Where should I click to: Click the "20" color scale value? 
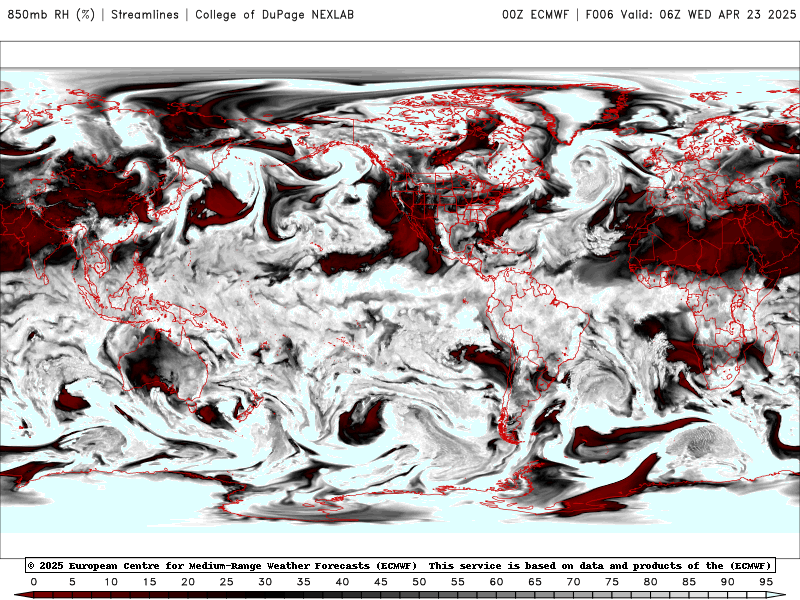tap(188, 582)
